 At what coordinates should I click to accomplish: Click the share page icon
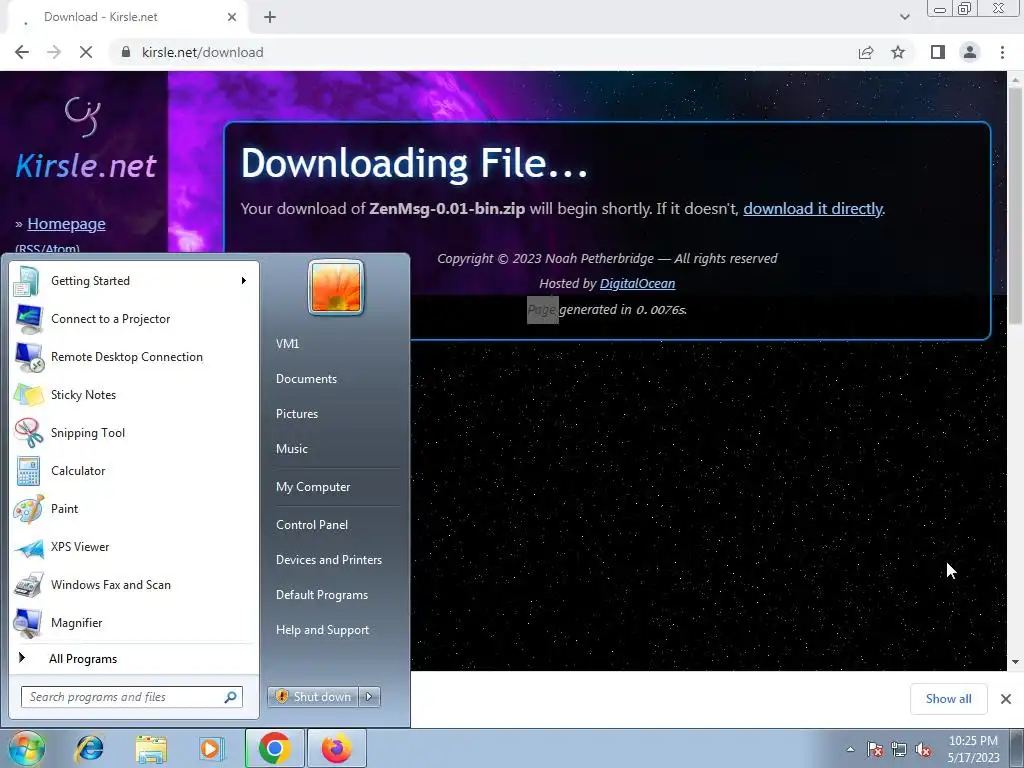point(866,52)
